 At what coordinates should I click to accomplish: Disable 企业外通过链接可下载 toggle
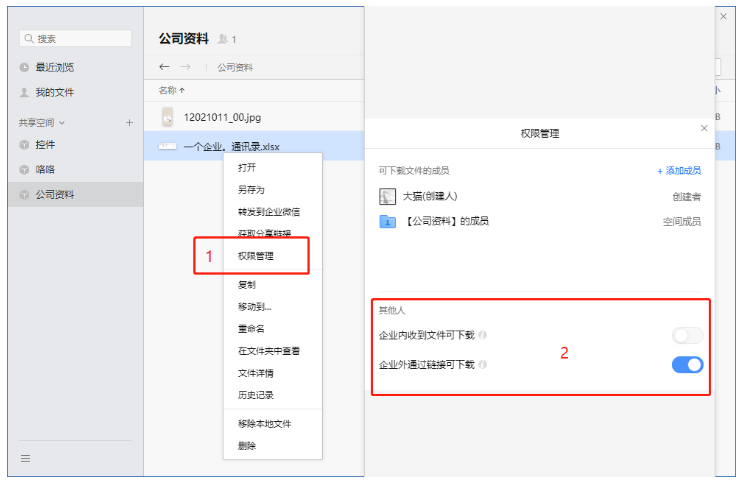pos(688,365)
